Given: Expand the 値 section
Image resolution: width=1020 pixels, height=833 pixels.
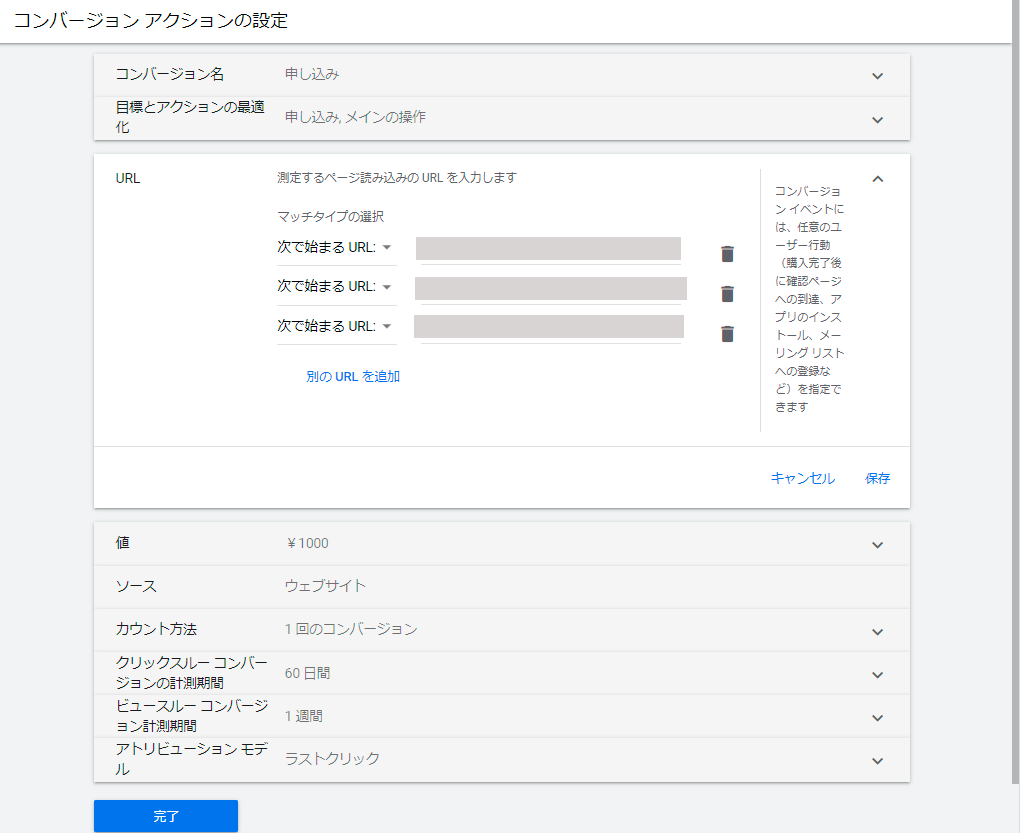Looking at the screenshot, I should pyautogui.click(x=877, y=544).
